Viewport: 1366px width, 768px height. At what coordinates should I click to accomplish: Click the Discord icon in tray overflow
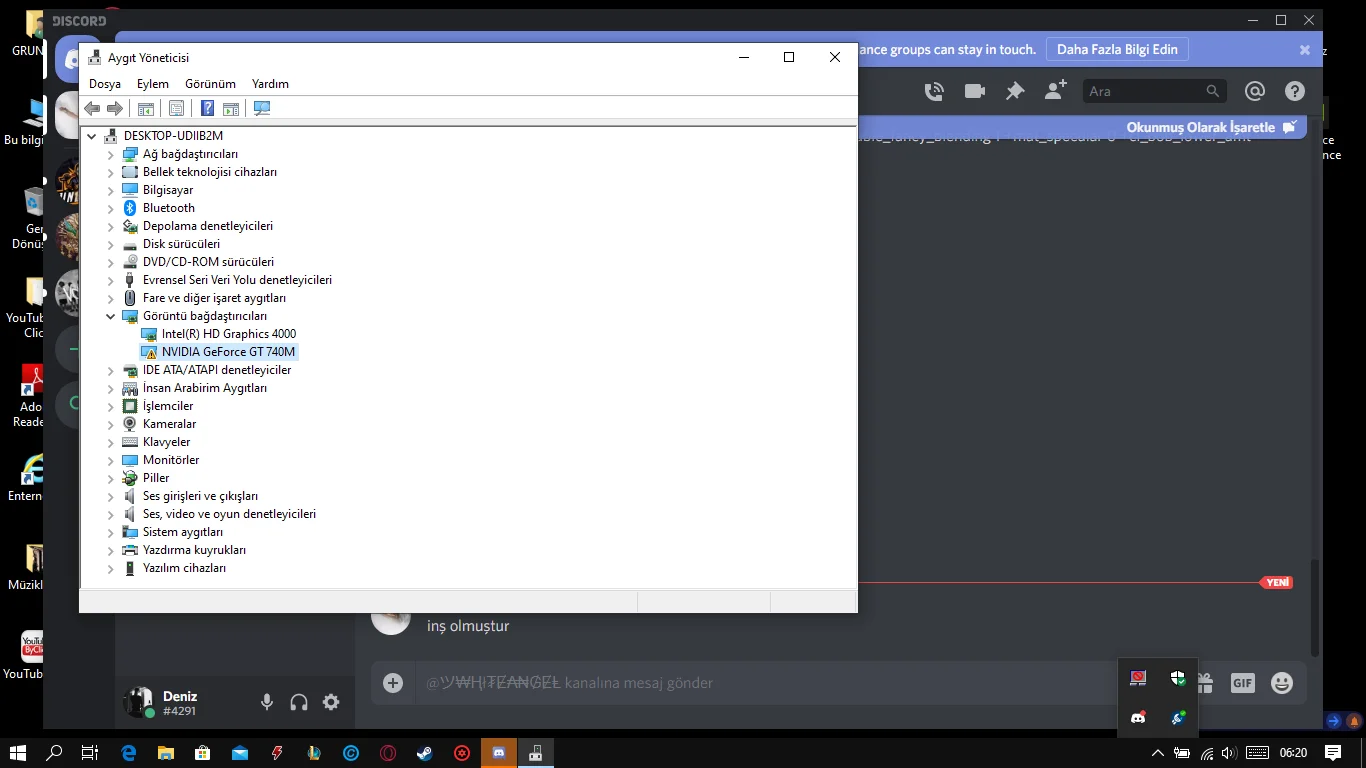[x=1138, y=718]
